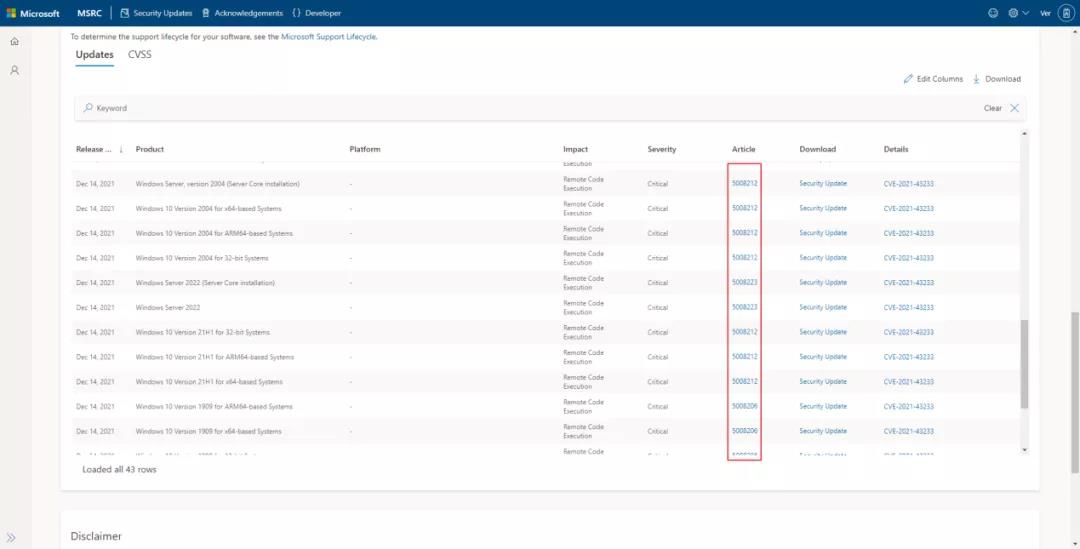Click the Impact column header
Screen dimensions: 1080x549
(x=575, y=149)
